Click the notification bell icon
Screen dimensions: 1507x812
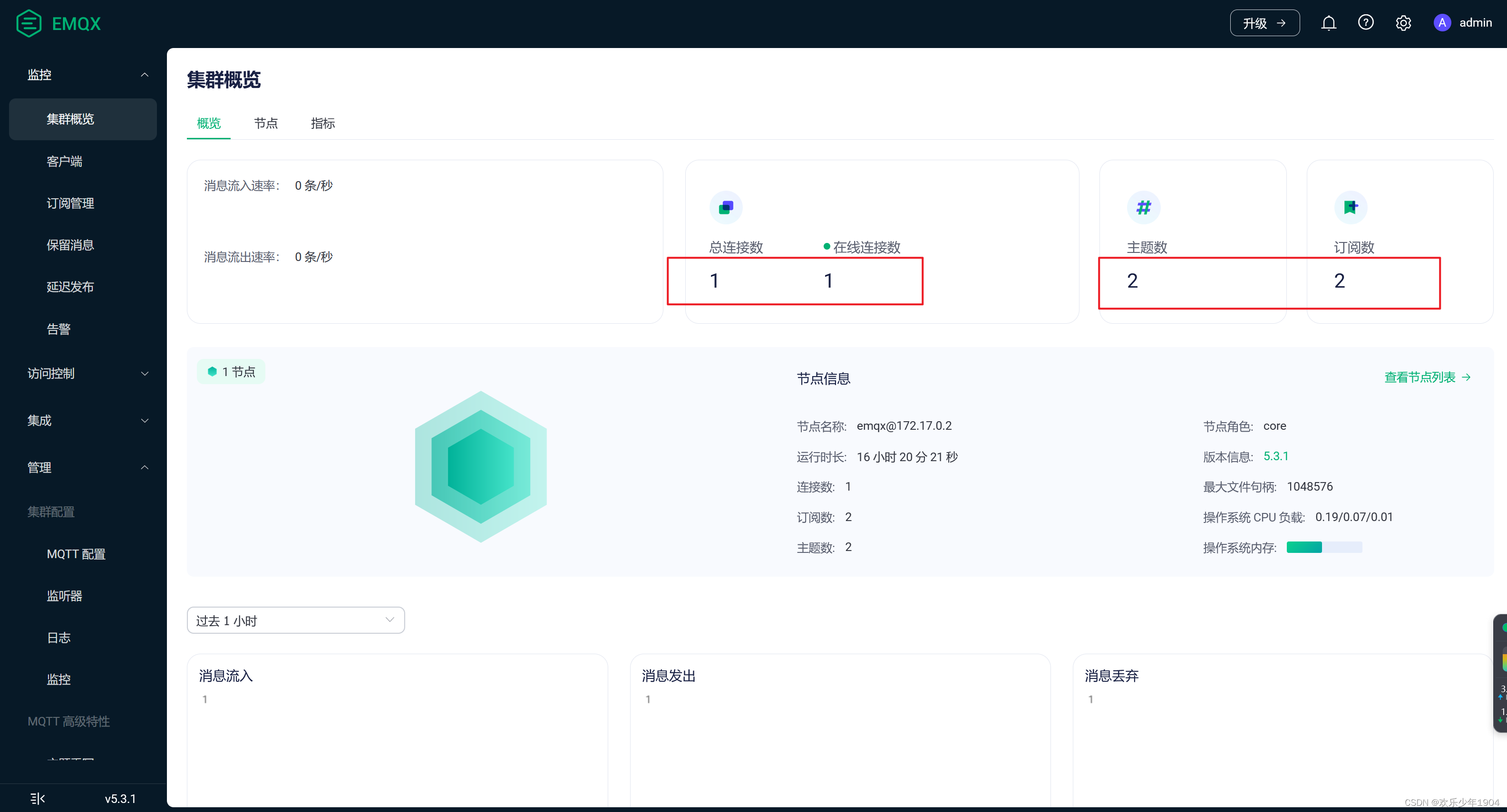(1329, 23)
